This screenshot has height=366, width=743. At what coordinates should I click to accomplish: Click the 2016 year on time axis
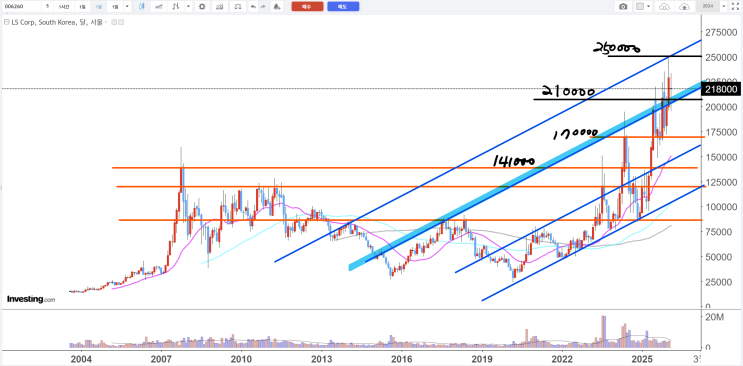(401, 358)
